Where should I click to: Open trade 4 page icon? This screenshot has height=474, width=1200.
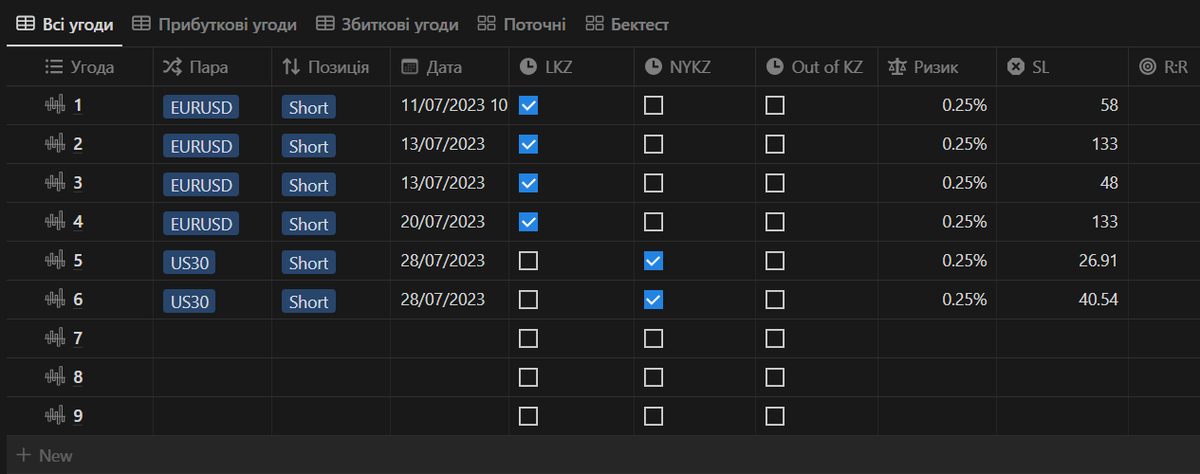click(x=55, y=221)
